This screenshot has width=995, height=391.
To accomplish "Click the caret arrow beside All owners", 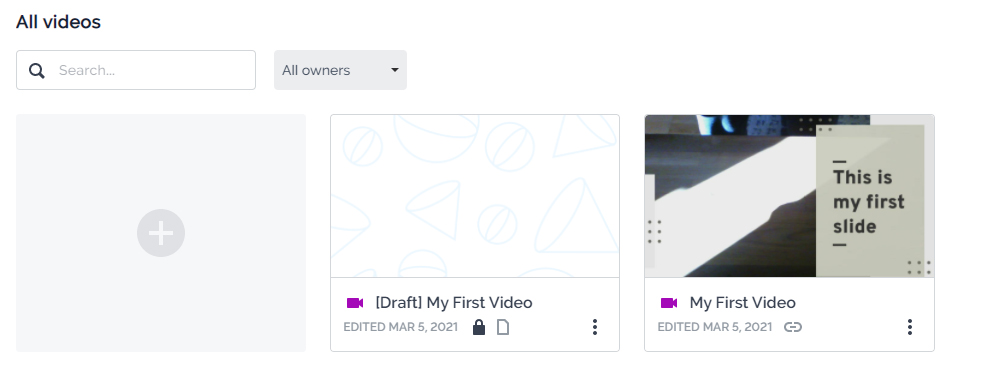I will (x=395, y=70).
